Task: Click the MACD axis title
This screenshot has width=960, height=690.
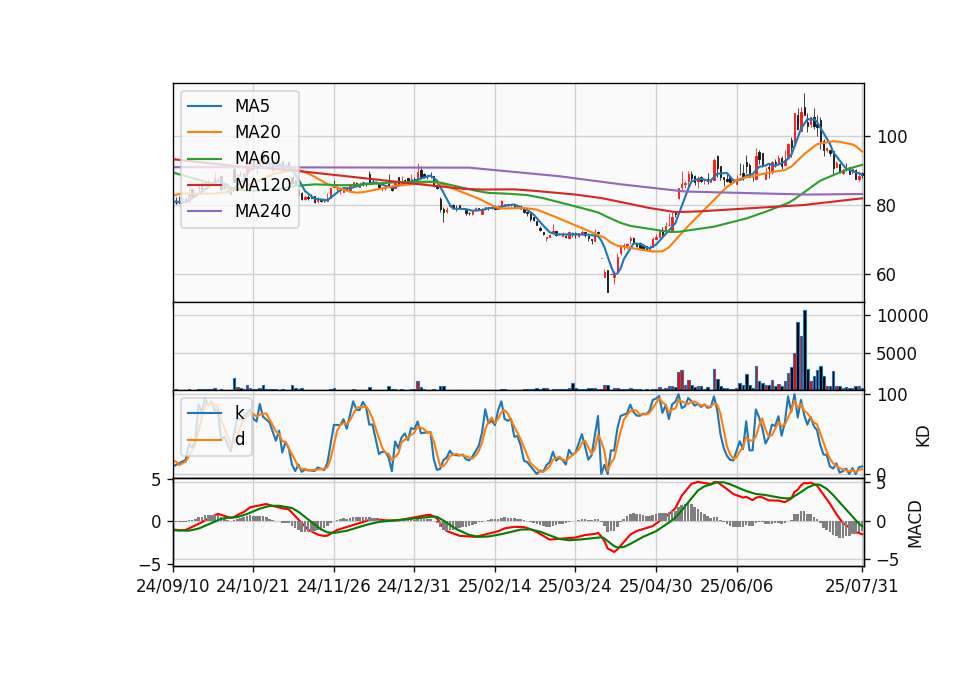Action: coord(915,524)
